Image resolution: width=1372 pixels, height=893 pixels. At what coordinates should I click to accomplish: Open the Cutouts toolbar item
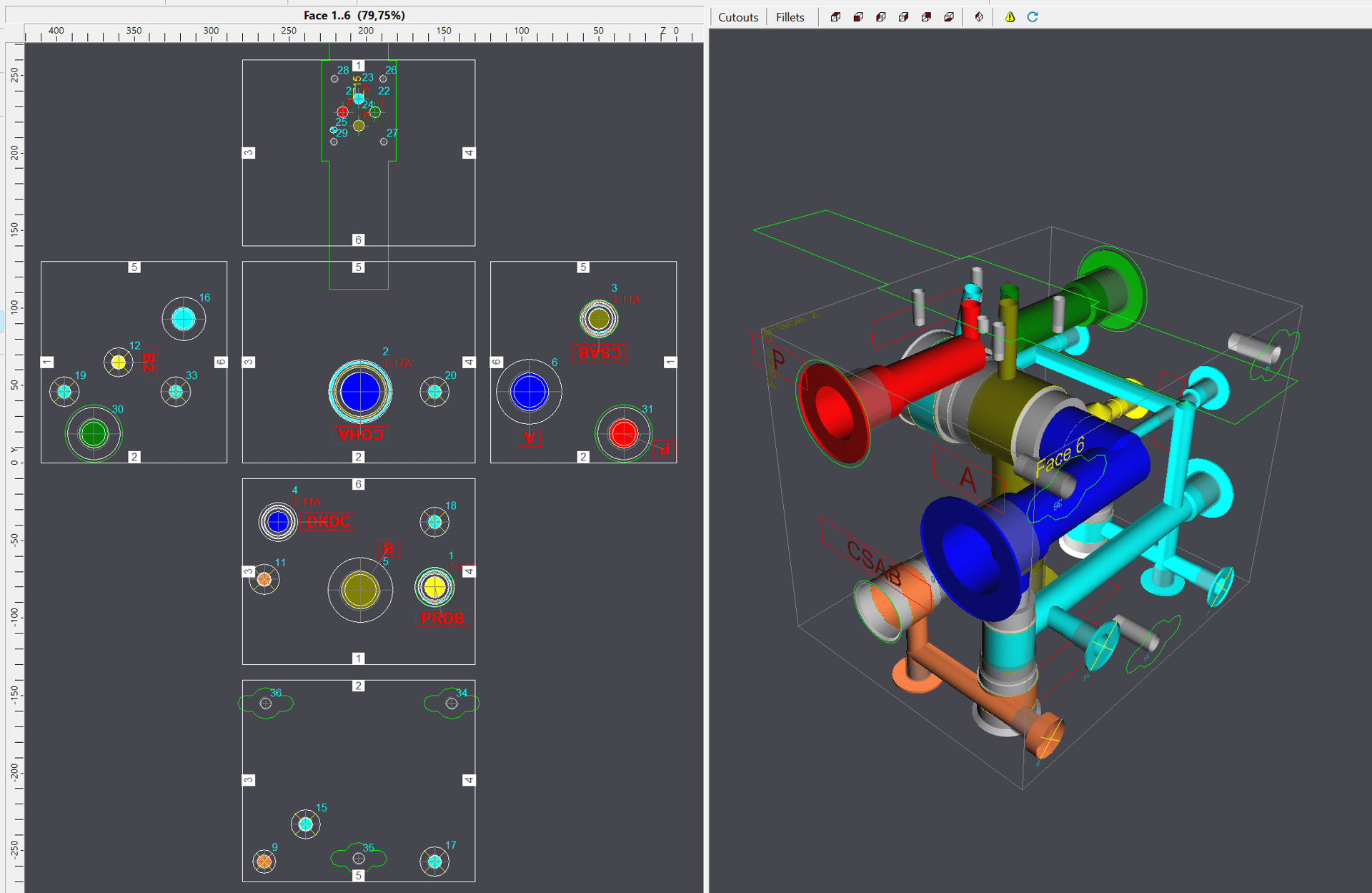[737, 17]
